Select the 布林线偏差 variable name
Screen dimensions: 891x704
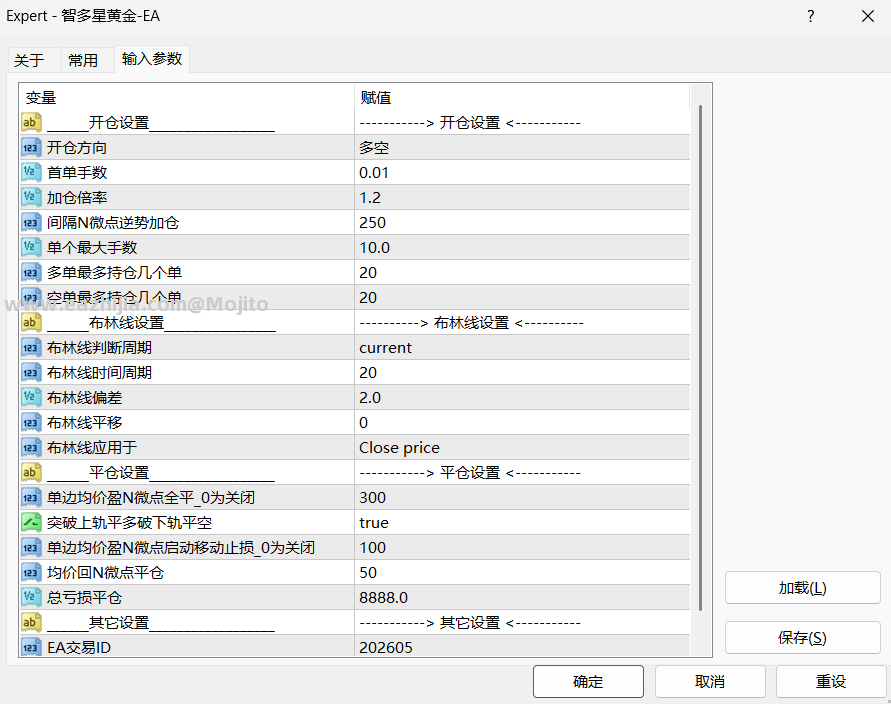click(x=84, y=398)
